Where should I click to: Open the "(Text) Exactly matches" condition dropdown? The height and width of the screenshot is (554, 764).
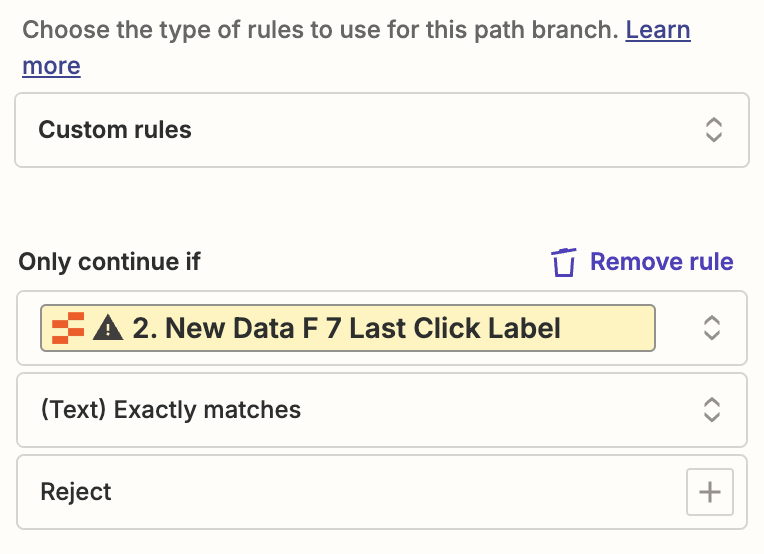point(381,409)
